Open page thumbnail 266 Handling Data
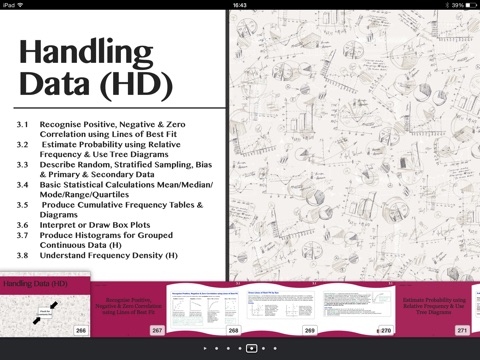 (x=45, y=305)
